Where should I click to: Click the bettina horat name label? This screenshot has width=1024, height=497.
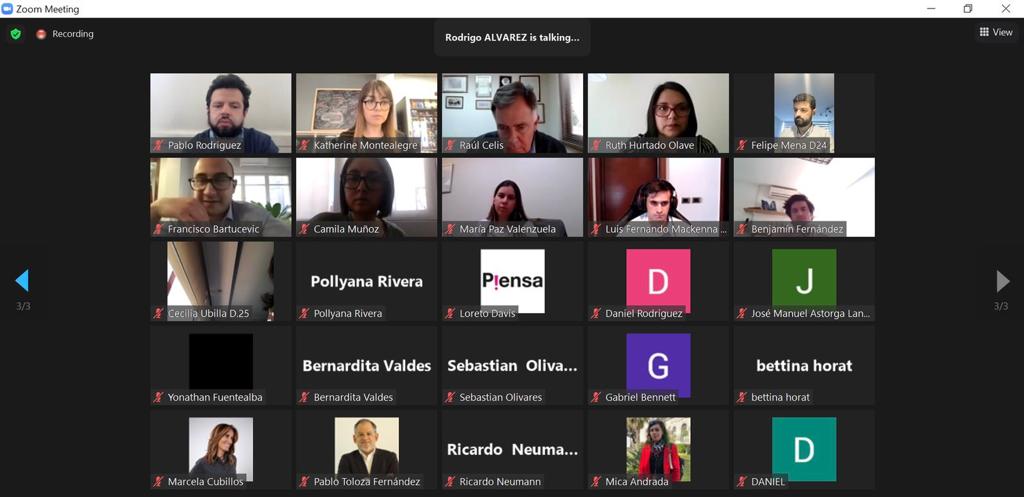coord(780,397)
